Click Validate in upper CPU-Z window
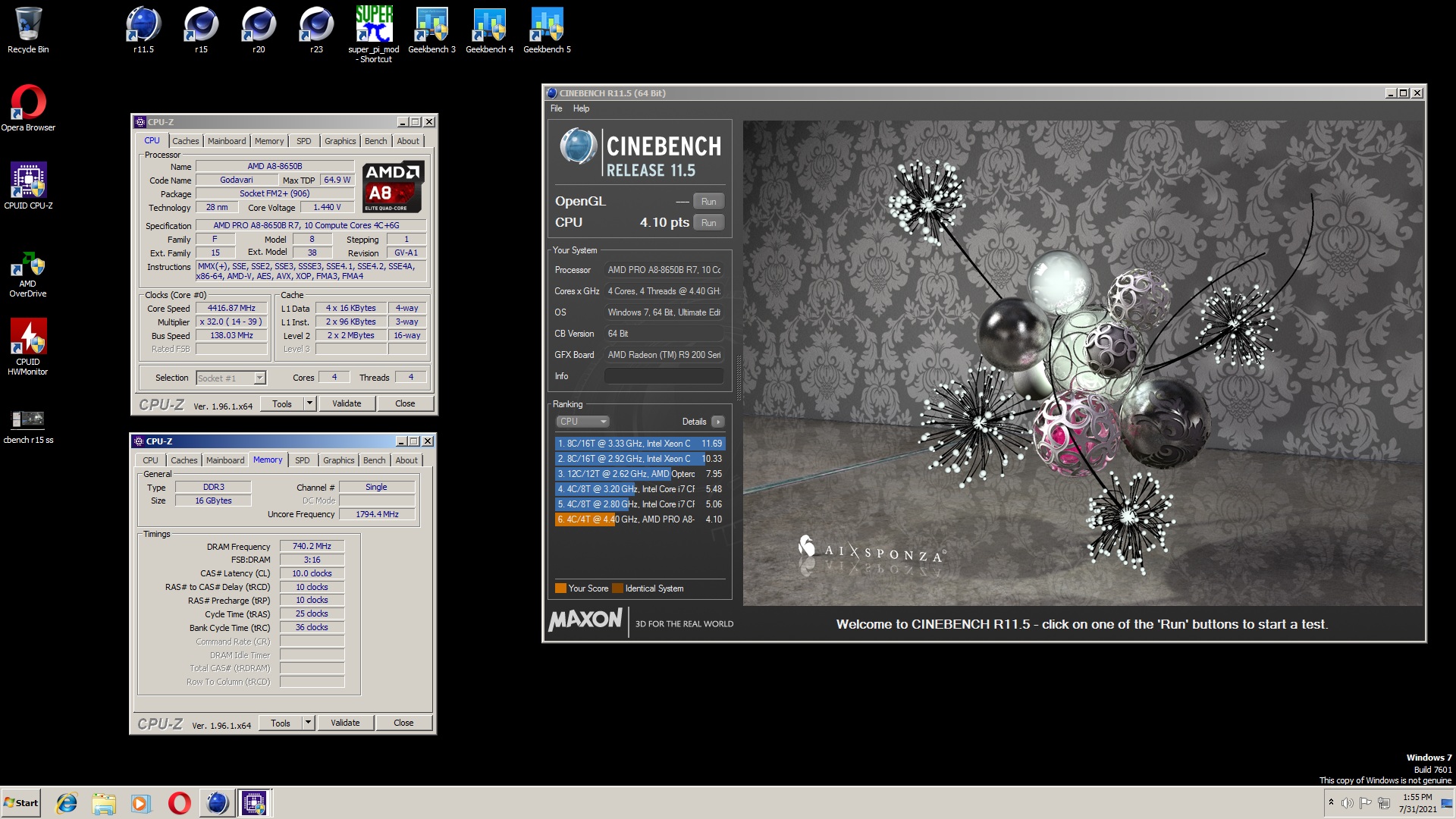This screenshot has width=1456, height=819. click(x=347, y=403)
